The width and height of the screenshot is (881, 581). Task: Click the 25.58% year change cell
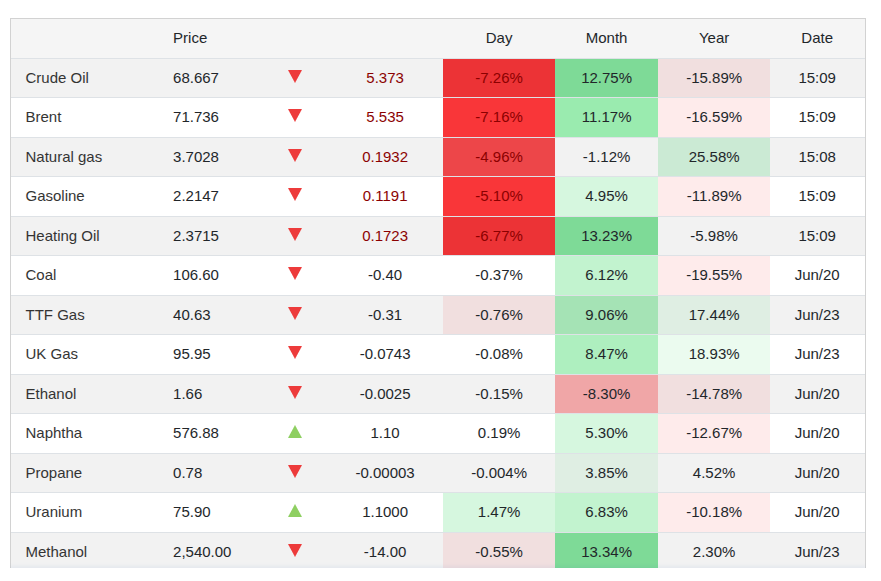[x=714, y=157]
